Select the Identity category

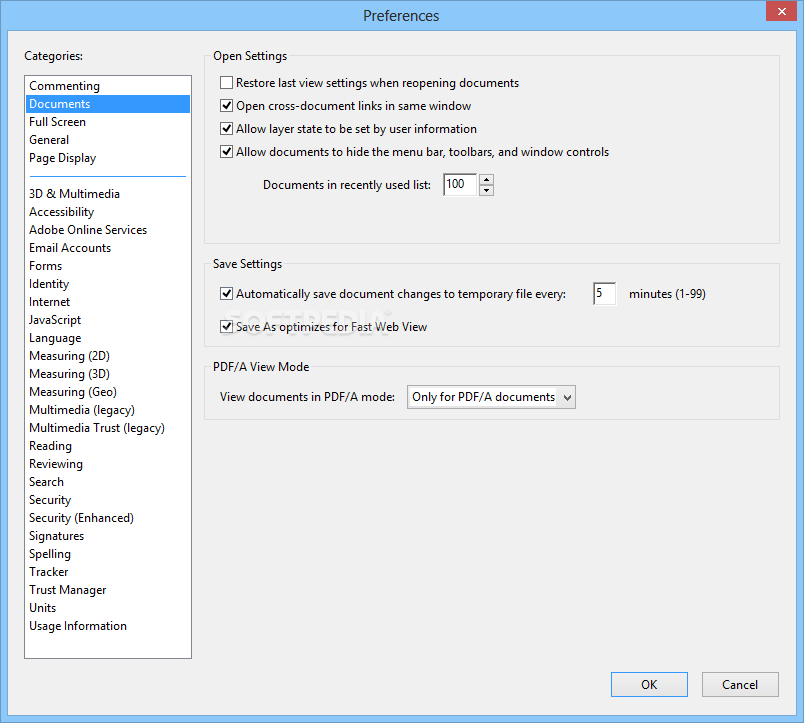tap(108, 284)
